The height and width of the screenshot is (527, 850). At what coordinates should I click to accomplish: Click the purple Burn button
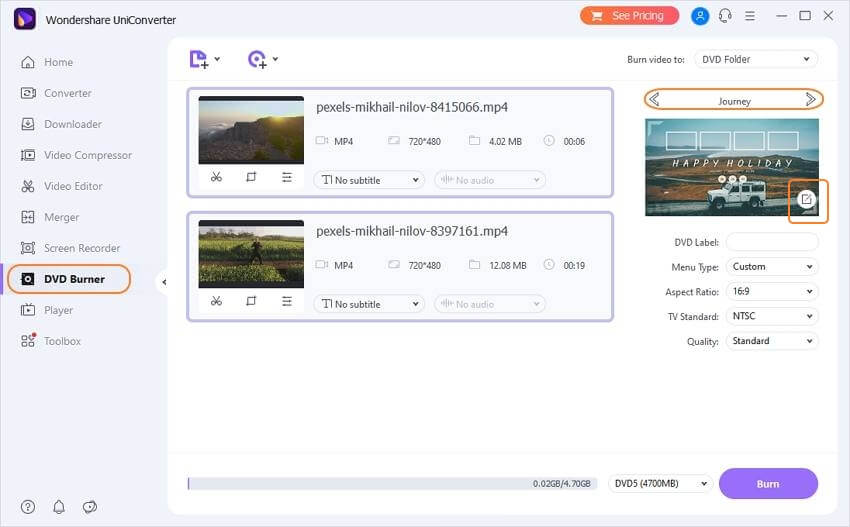pos(768,484)
